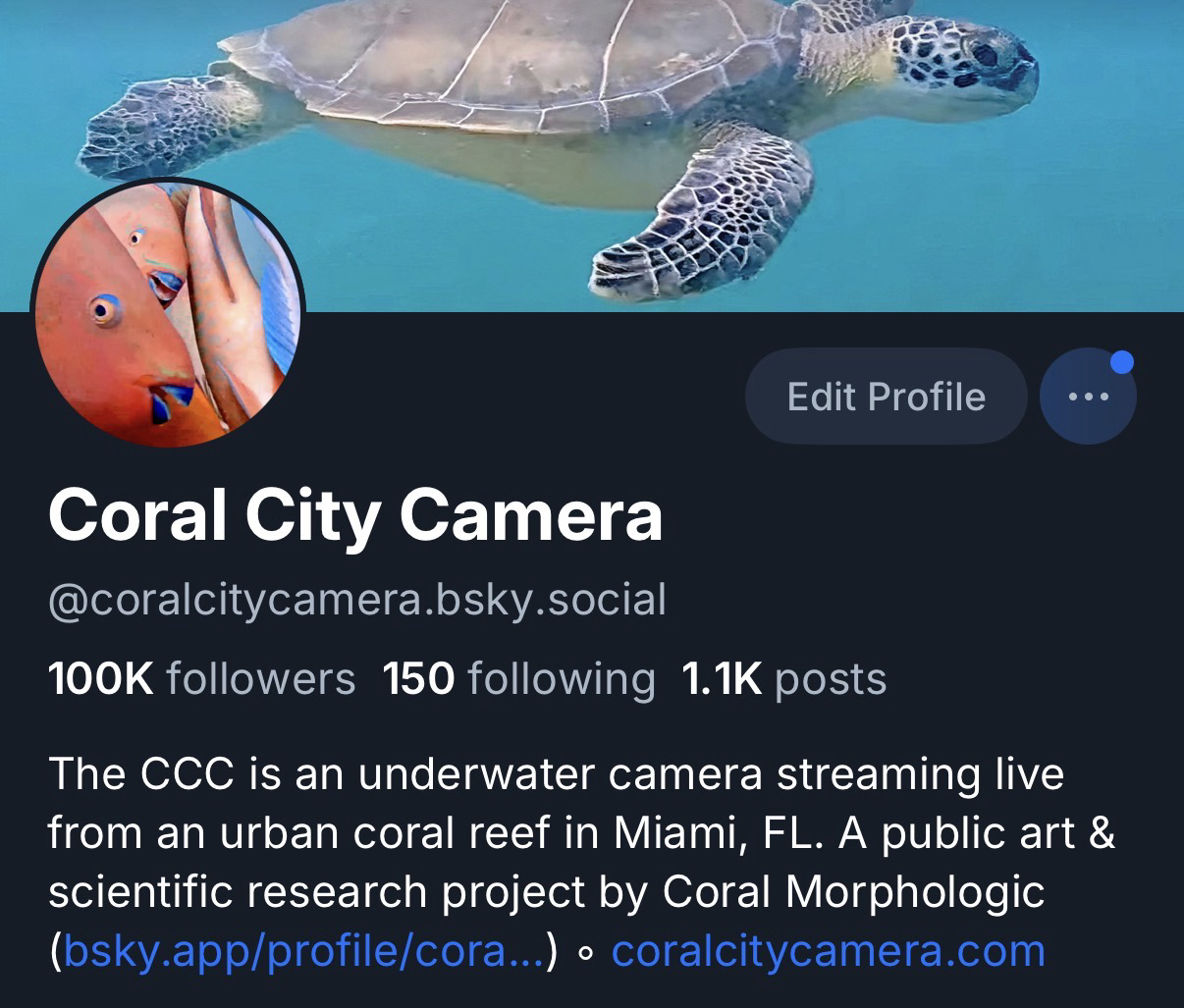Click the turtle's front flipper in banner
Image resolution: width=1184 pixels, height=1008 pixels.
click(702, 211)
